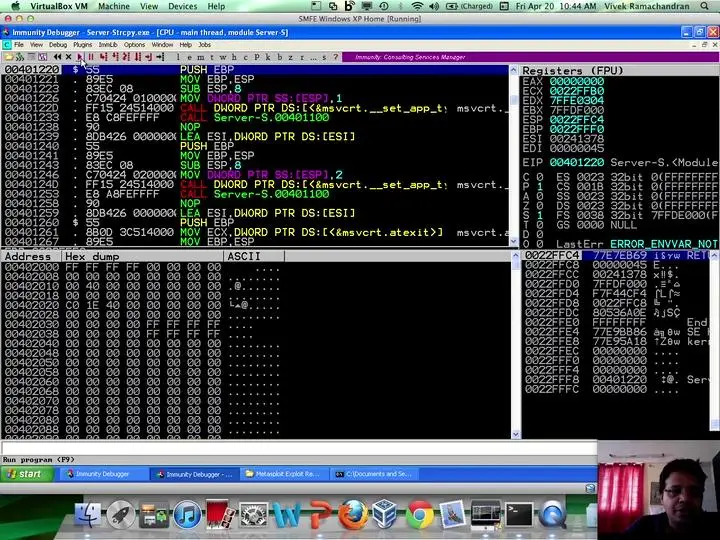
Task: Show executable modules with 'e' button
Action: (189, 57)
